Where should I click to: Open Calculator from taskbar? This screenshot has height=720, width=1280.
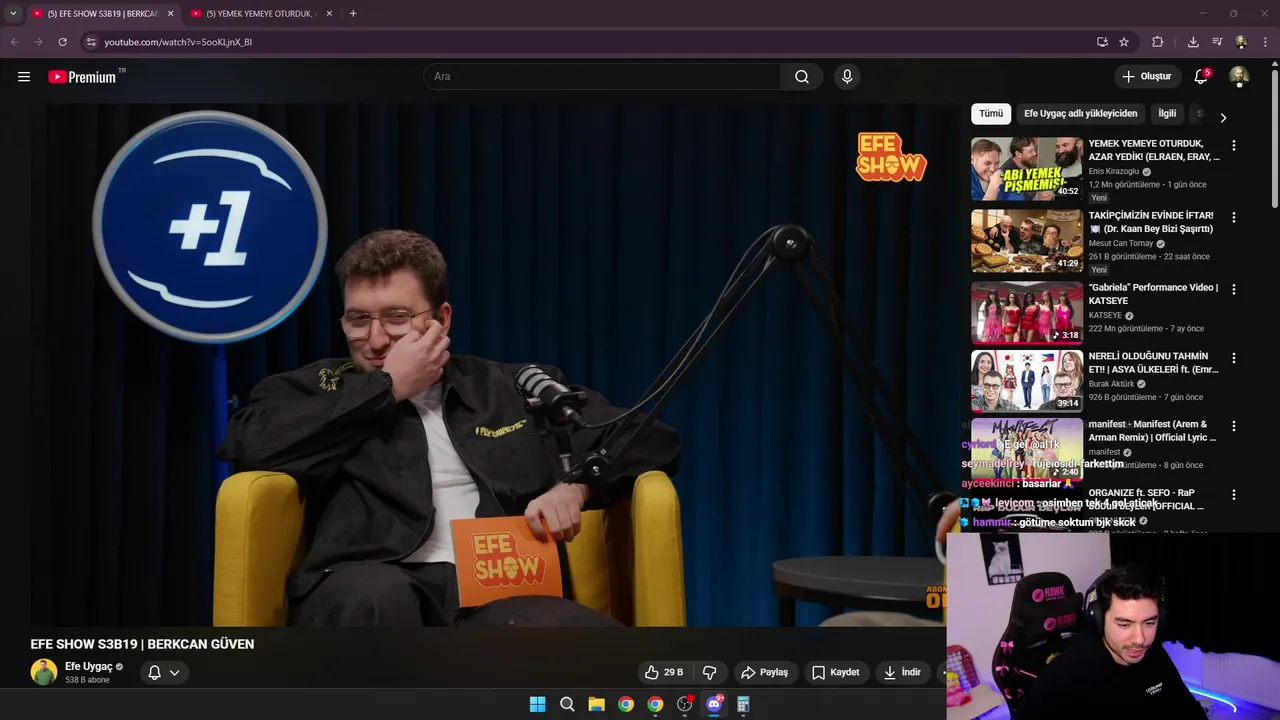743,704
